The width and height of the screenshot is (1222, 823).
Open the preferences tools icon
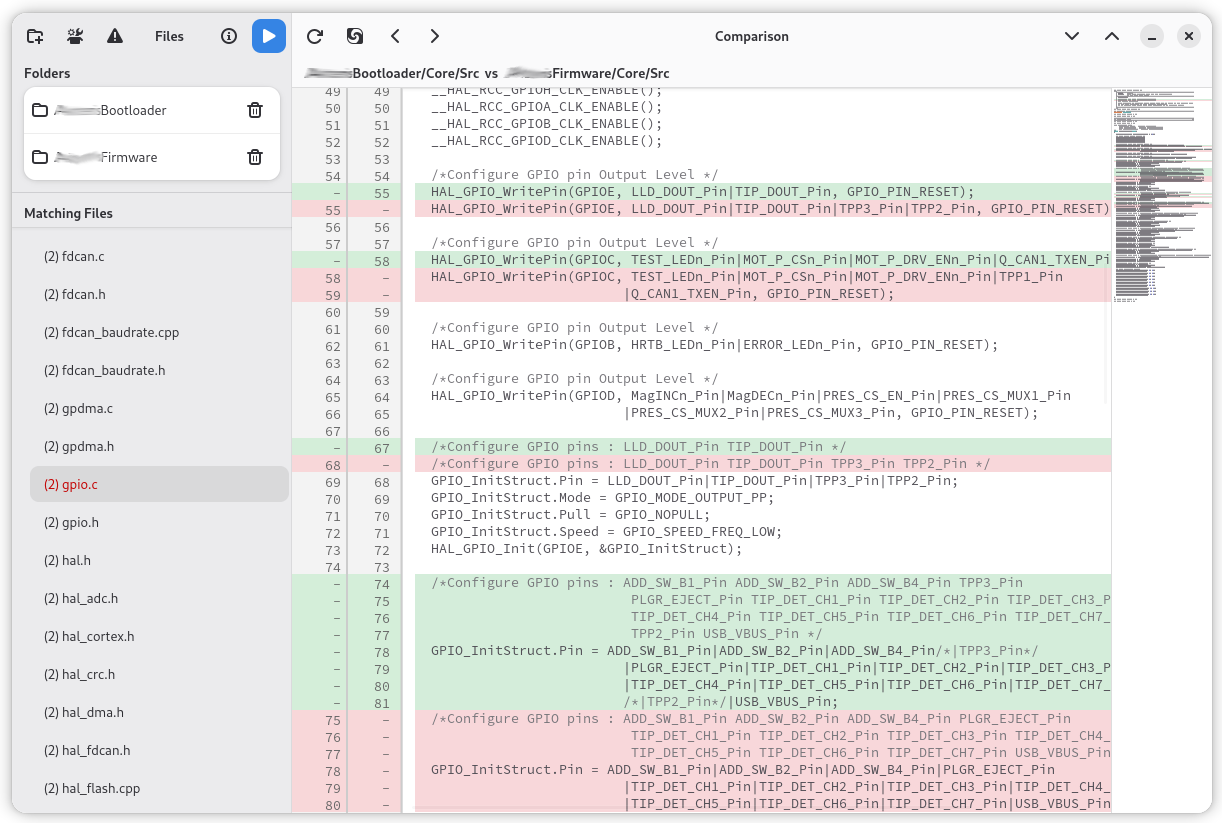point(75,36)
